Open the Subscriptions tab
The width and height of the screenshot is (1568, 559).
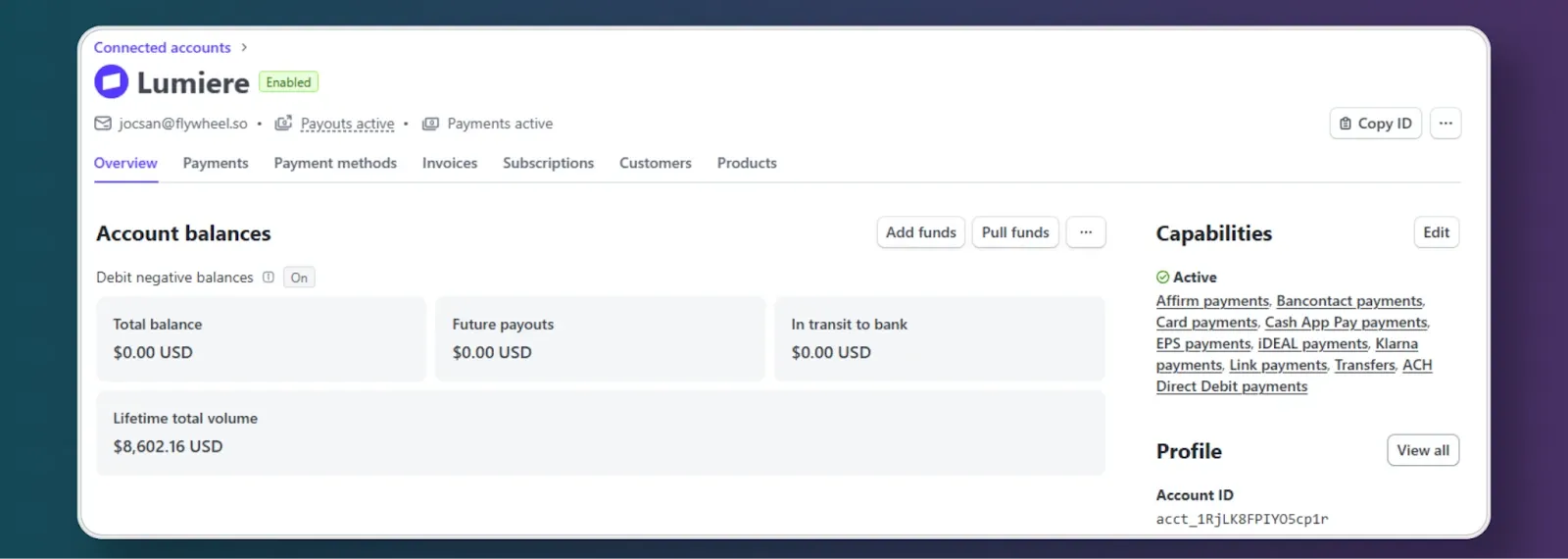(548, 163)
